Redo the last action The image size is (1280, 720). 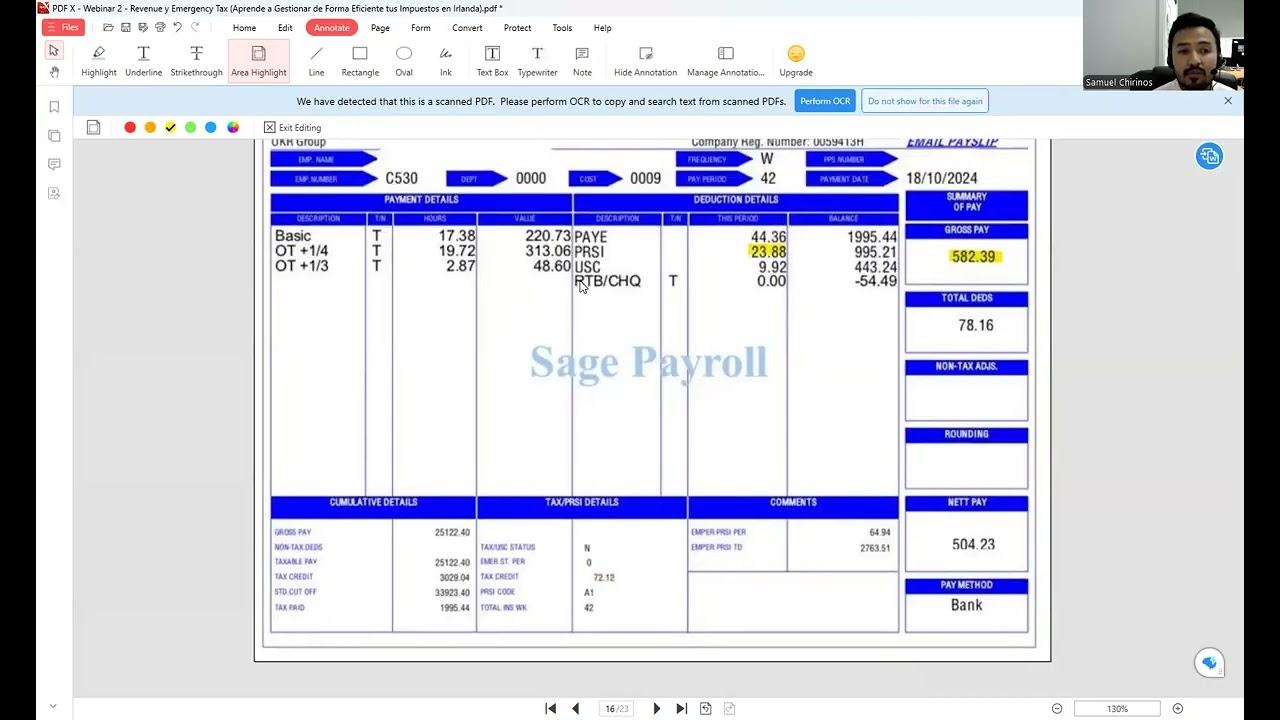point(195,27)
